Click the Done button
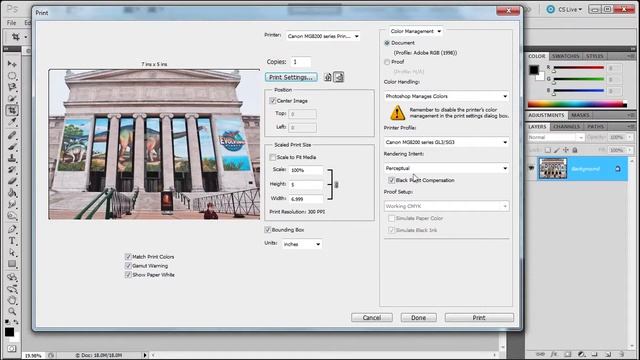Viewport: 640px width, 360px height. point(418,318)
